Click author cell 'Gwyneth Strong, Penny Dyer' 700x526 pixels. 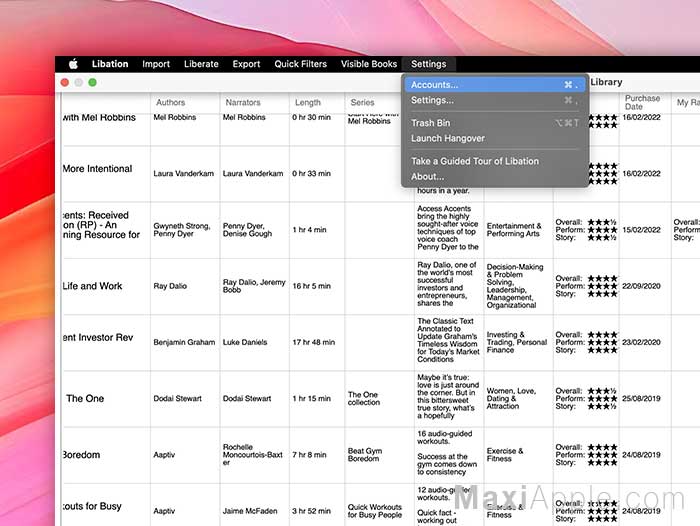[x=185, y=230]
